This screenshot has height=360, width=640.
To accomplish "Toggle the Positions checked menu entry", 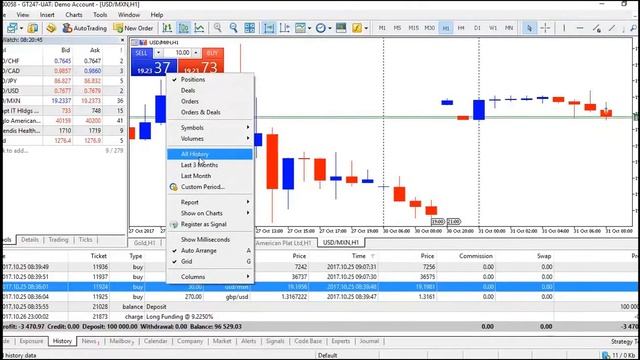I will pos(210,80).
